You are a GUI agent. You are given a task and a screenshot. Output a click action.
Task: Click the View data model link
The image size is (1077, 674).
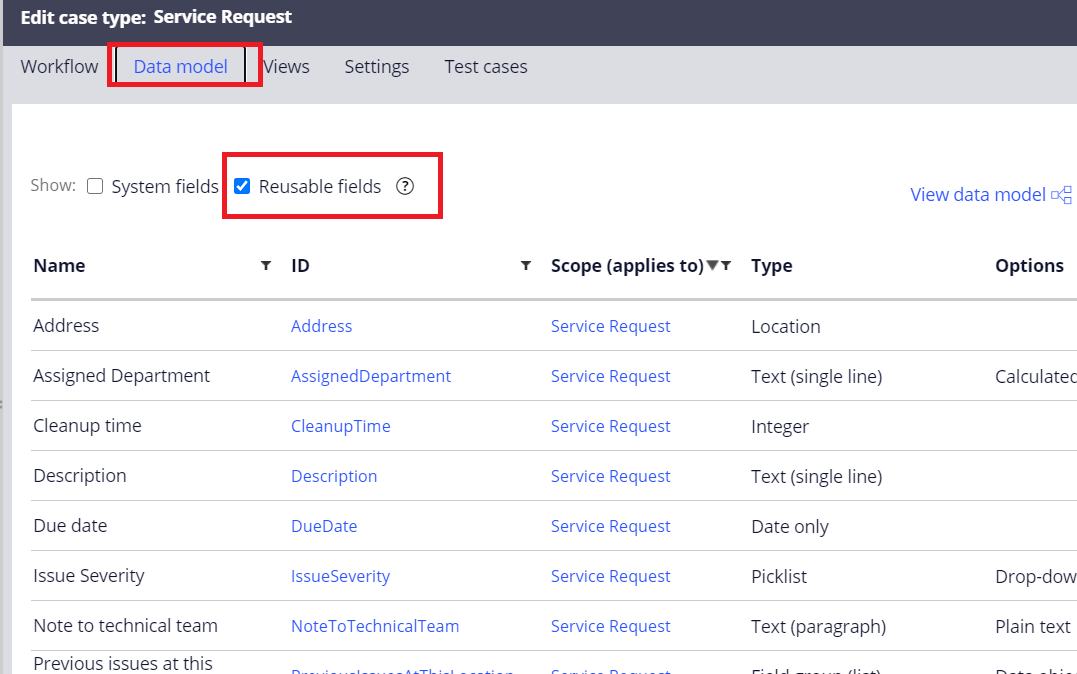point(977,194)
